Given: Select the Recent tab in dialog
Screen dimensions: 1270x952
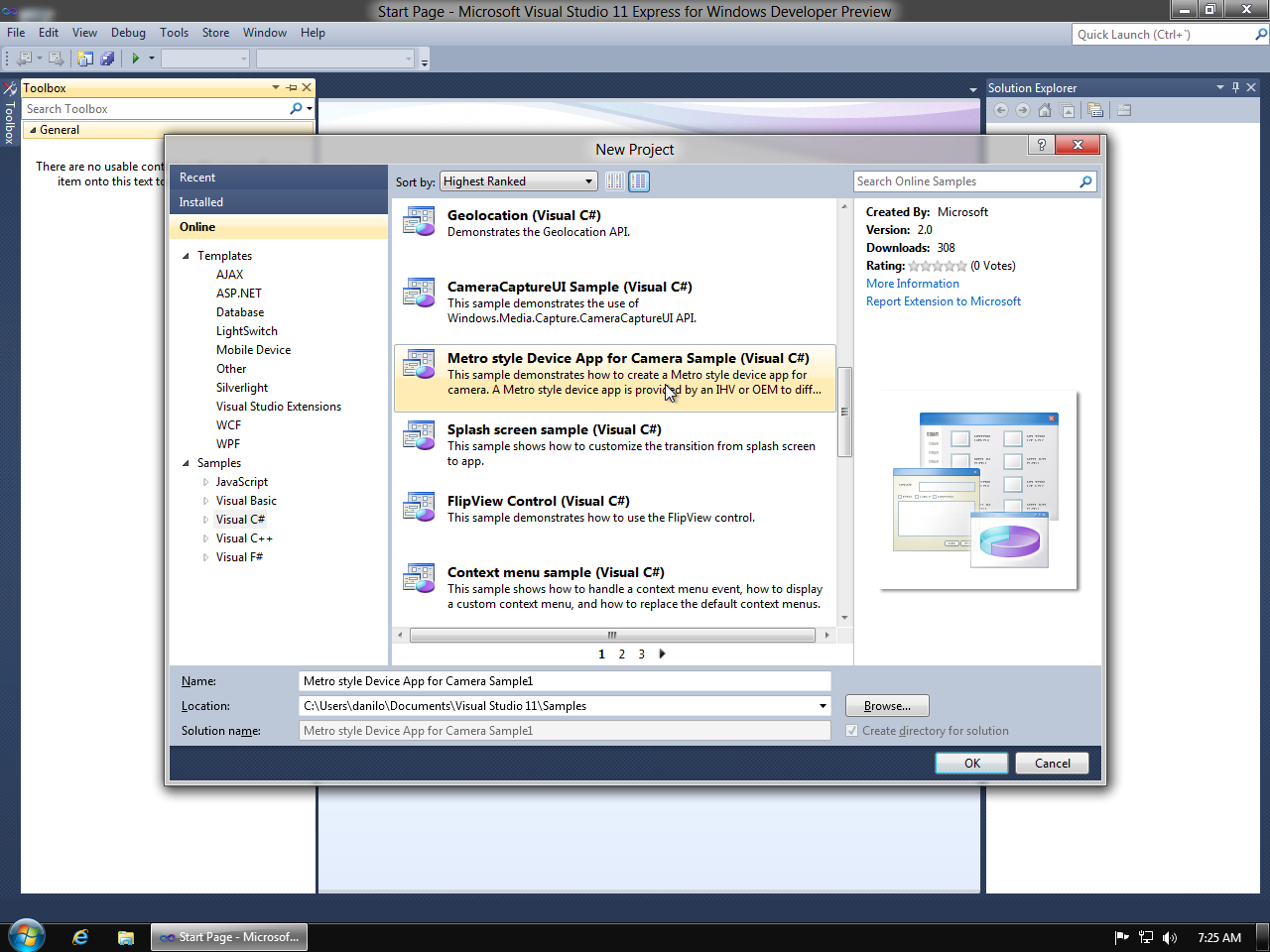Looking at the screenshot, I should point(279,178).
